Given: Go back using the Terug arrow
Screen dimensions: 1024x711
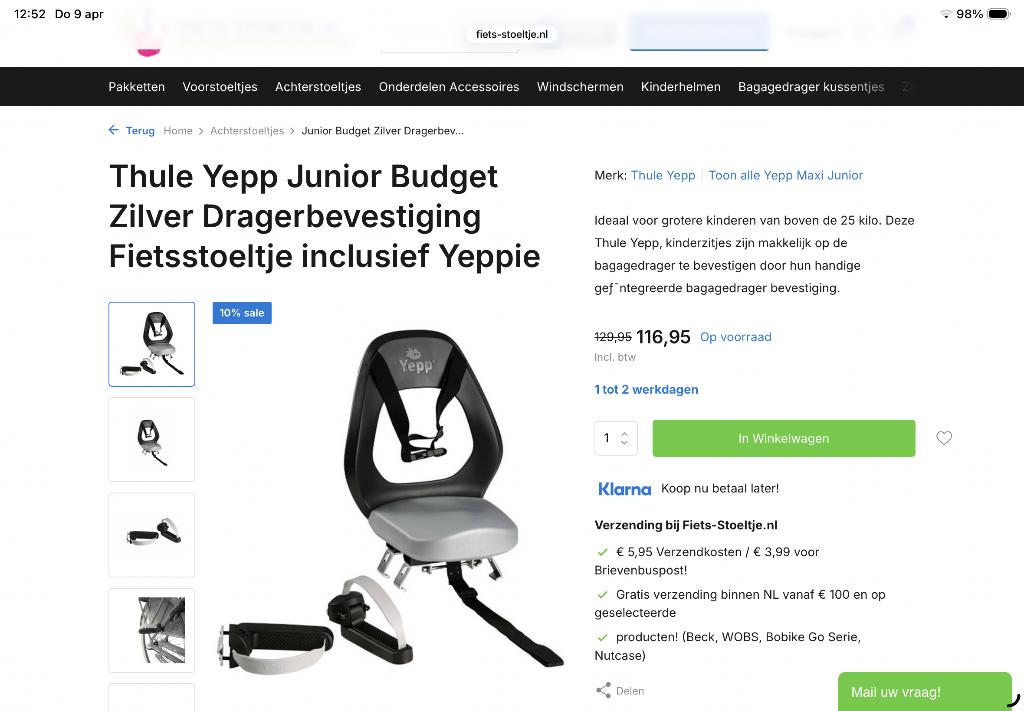Looking at the screenshot, I should coord(114,131).
